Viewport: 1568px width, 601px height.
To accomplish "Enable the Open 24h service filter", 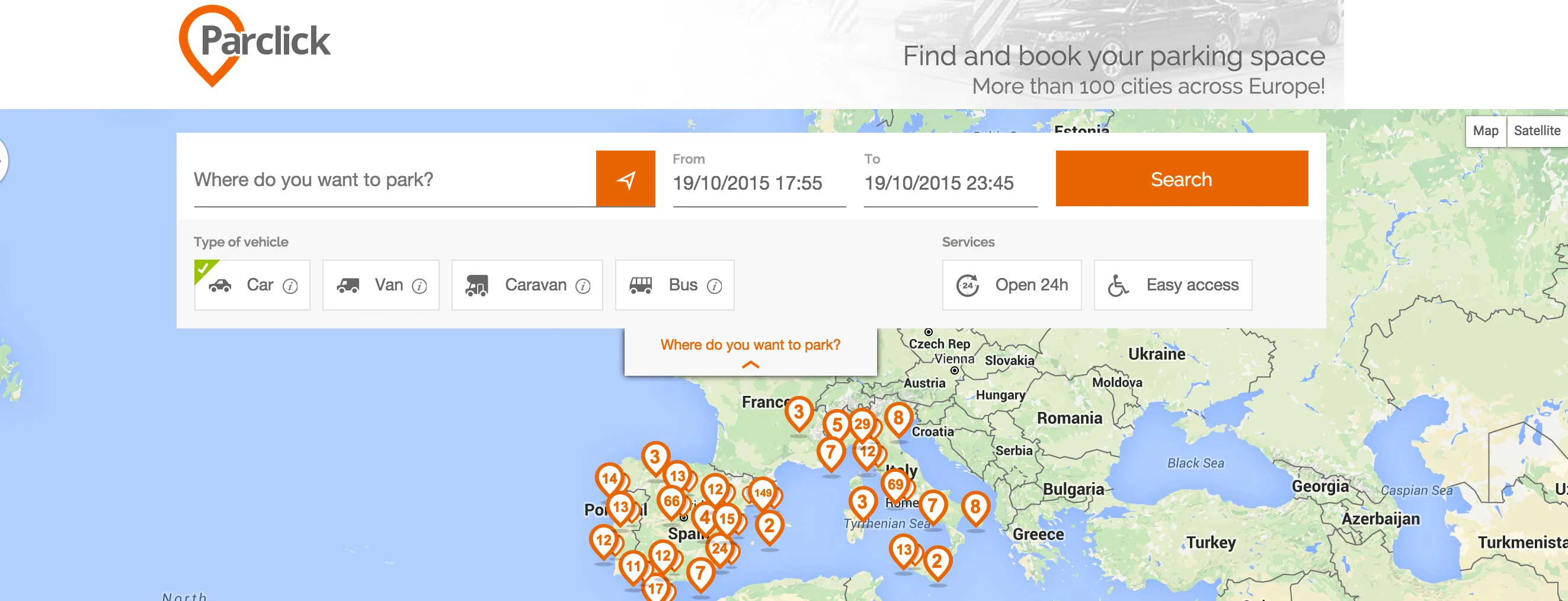I will click(x=1012, y=285).
